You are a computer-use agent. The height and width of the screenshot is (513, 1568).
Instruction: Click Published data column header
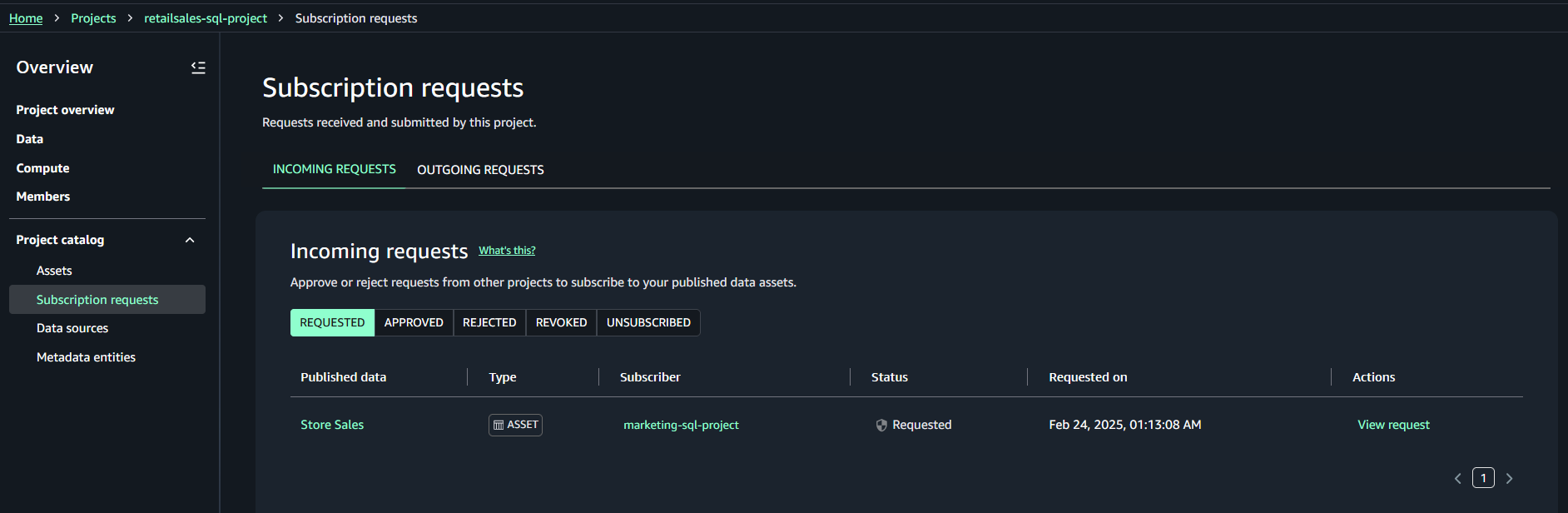click(x=344, y=377)
